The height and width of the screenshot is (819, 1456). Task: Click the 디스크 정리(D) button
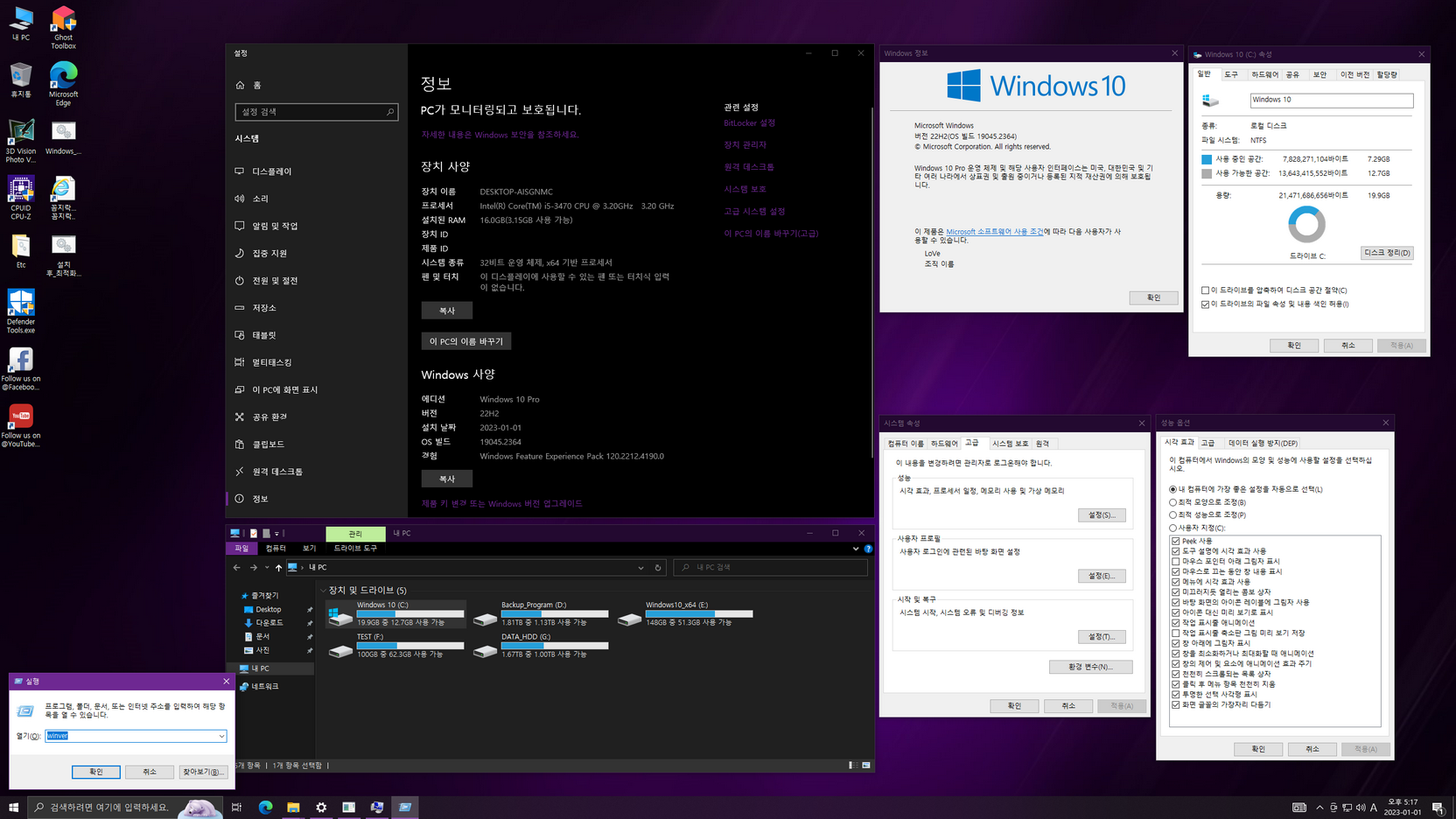point(1387,253)
